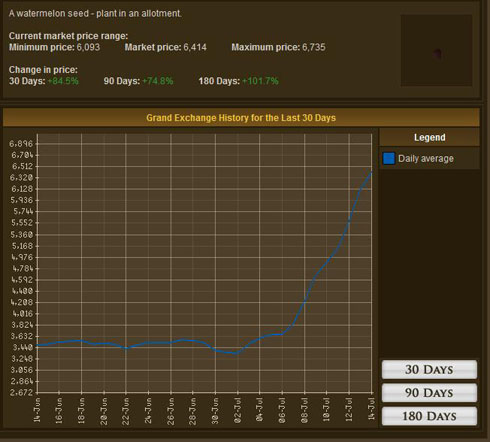490x442 pixels.
Task: Click the 6,896 y-axis label
Action: point(21,144)
